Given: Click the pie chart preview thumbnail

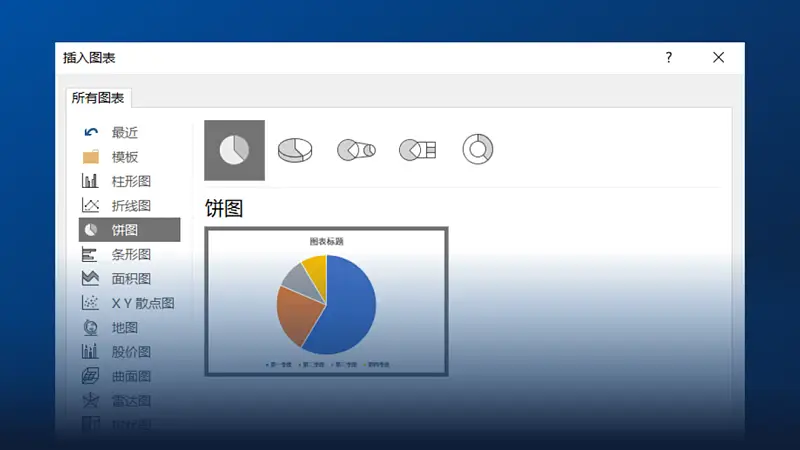Looking at the screenshot, I should pyautogui.click(x=327, y=302).
